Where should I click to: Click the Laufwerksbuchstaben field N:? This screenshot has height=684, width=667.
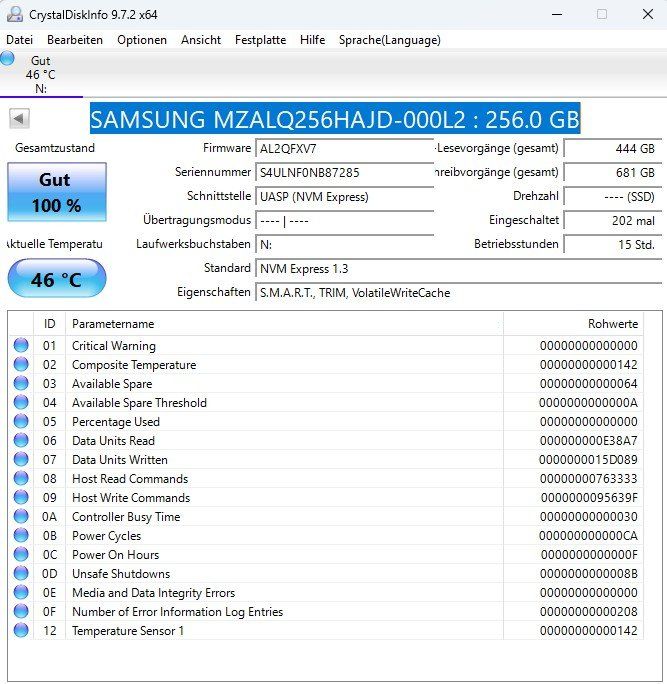[x=345, y=245]
